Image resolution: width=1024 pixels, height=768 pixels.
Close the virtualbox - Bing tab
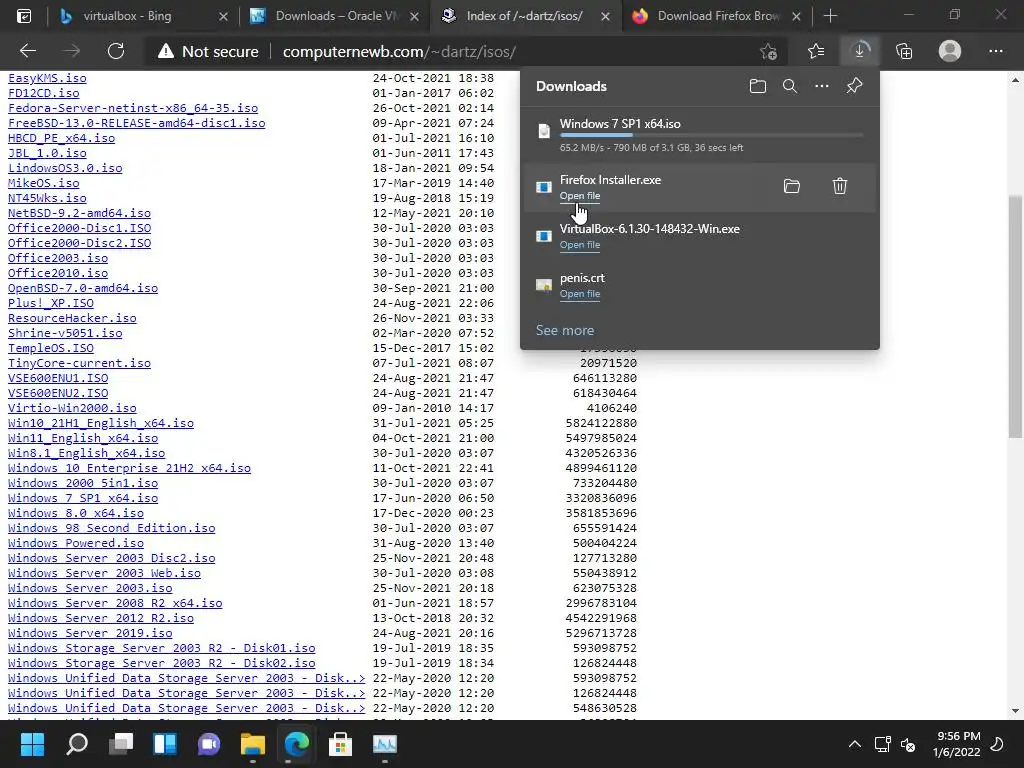(x=223, y=16)
